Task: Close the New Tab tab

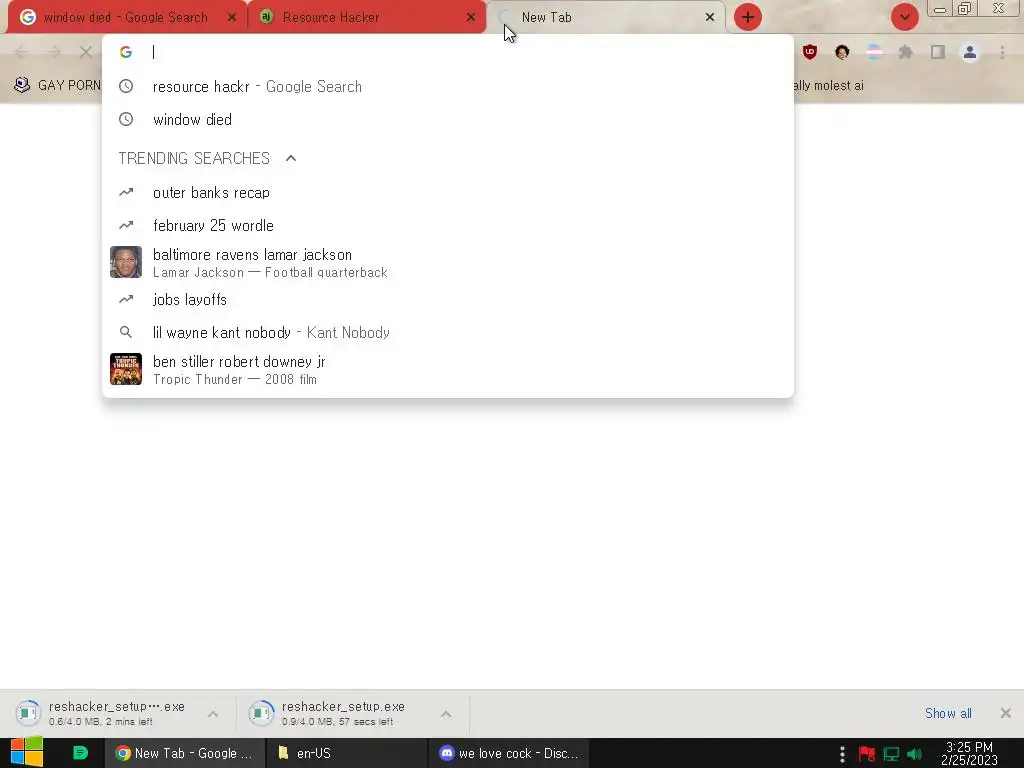Action: pyautogui.click(x=710, y=18)
